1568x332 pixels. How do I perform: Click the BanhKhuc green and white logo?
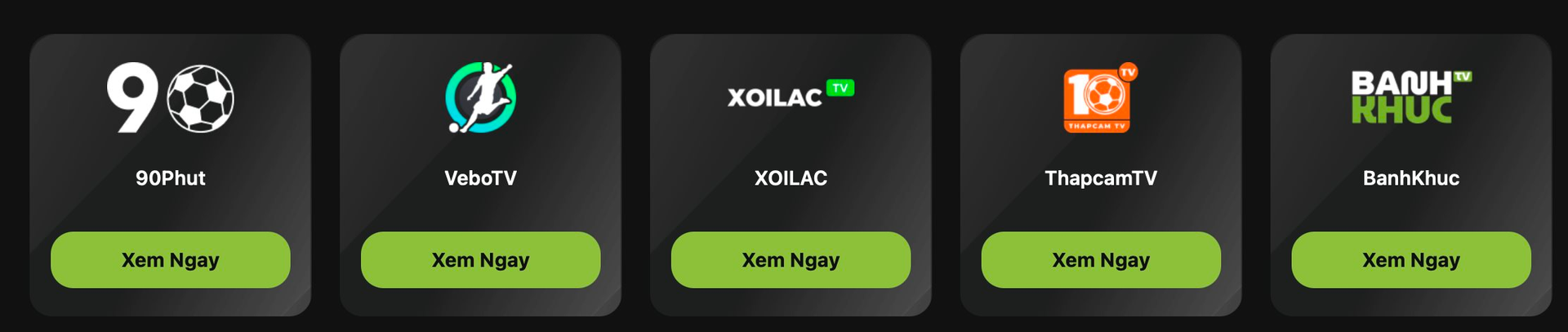[x=1411, y=97]
